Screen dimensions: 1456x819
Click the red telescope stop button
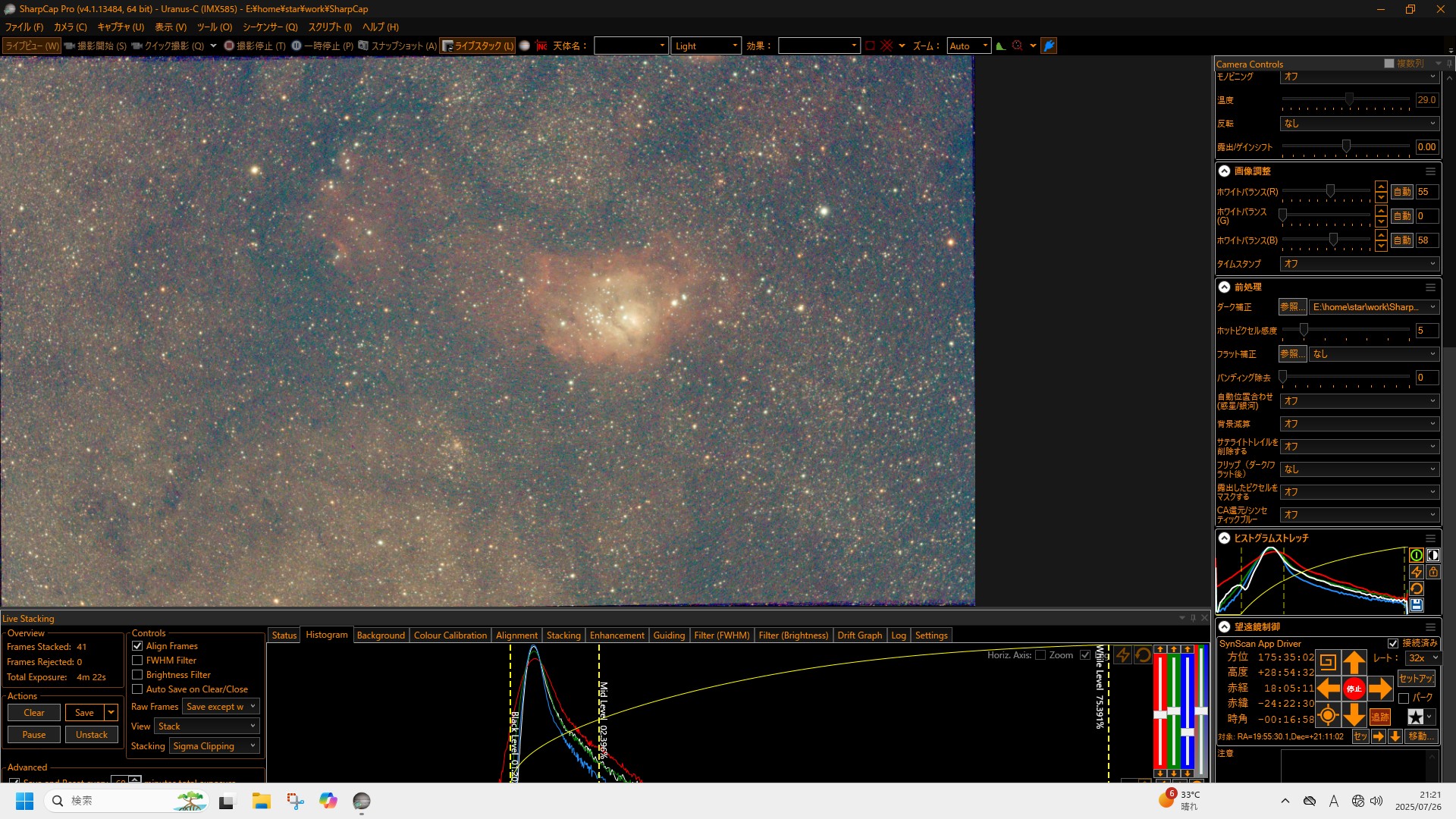[x=1354, y=689]
